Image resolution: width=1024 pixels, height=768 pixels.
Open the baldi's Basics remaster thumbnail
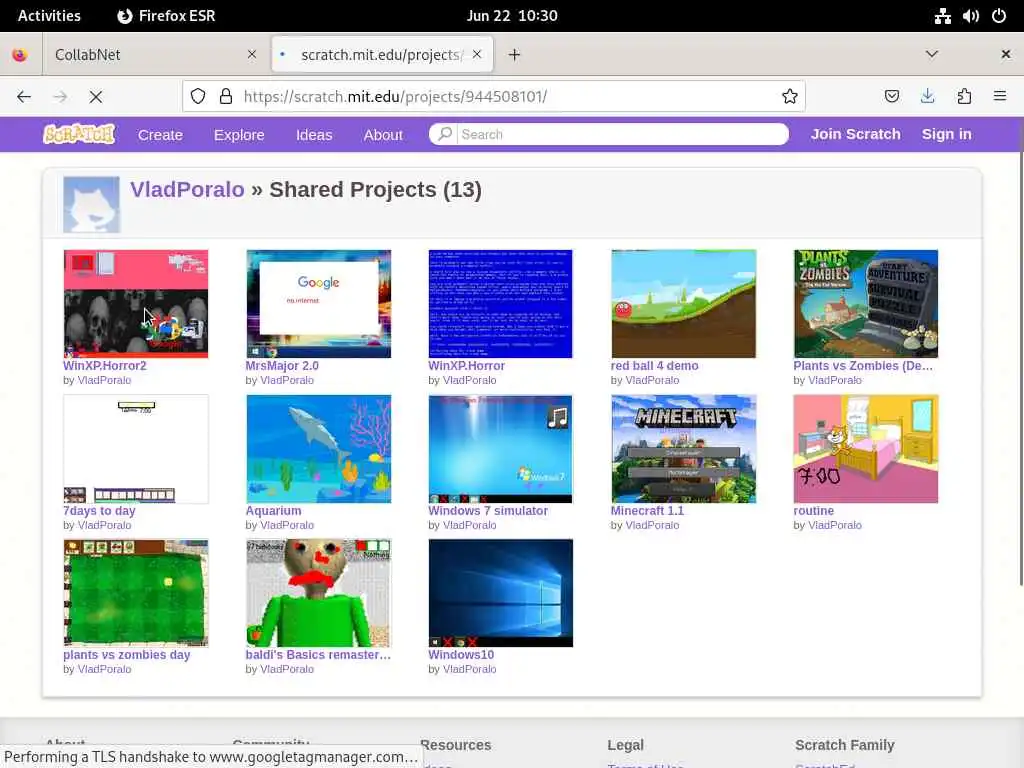[319, 593]
